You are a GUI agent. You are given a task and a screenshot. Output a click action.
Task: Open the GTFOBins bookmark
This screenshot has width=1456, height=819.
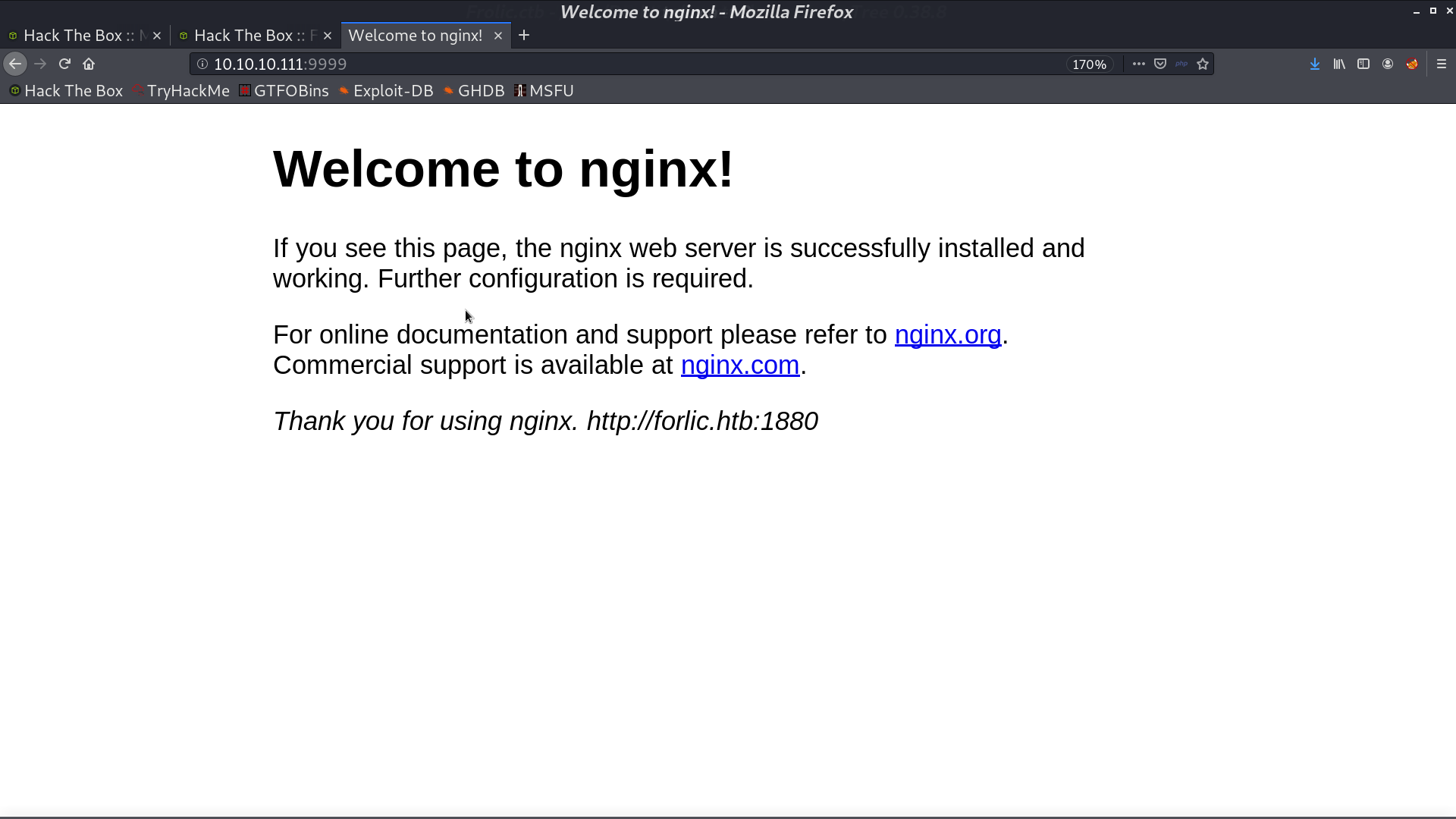click(x=284, y=91)
